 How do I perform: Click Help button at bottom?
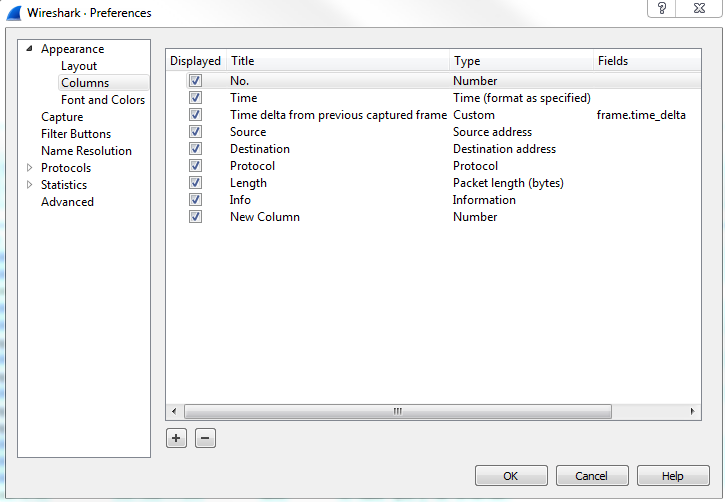673,476
